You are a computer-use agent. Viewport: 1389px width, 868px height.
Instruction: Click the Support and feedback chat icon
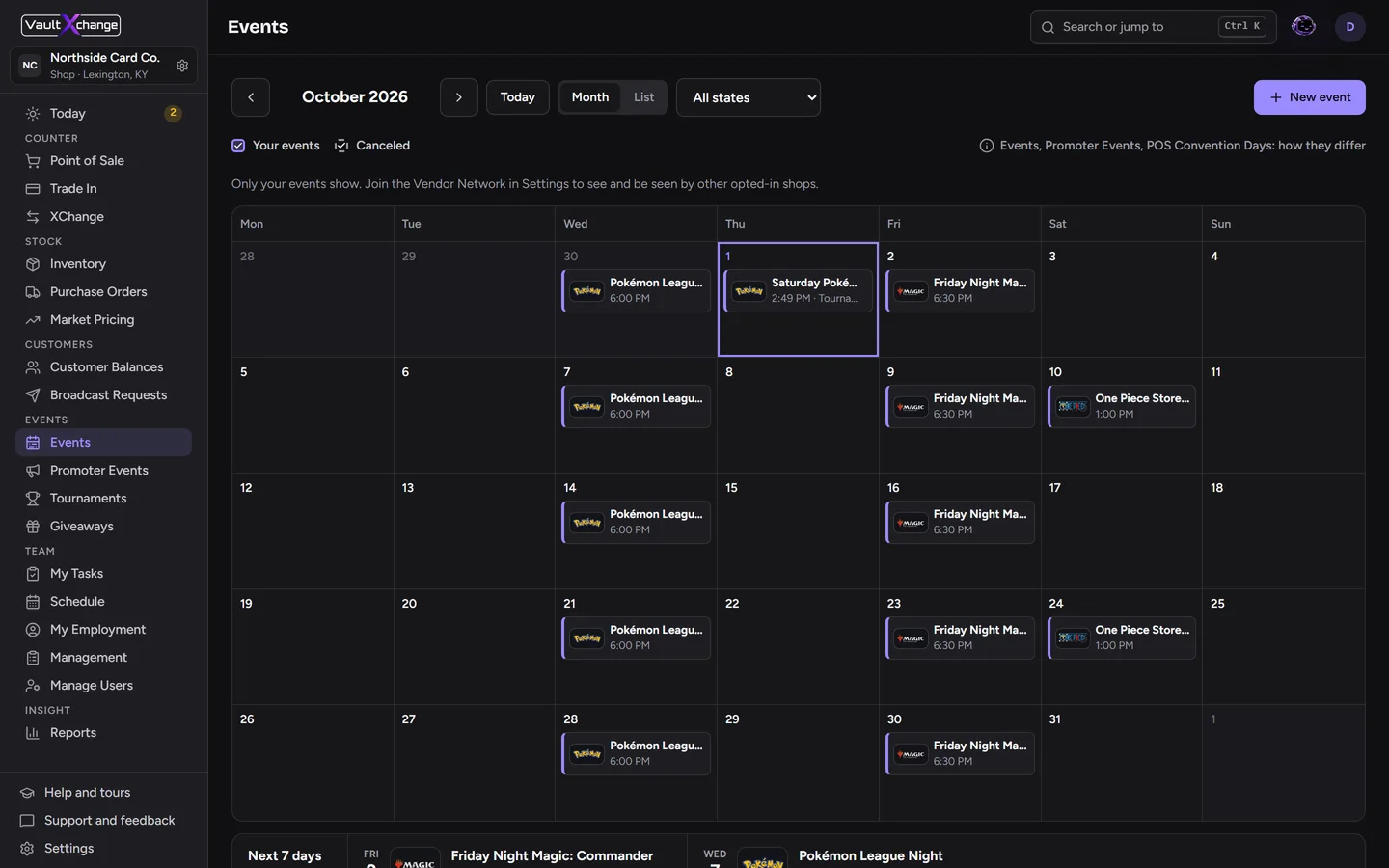[x=27, y=820]
